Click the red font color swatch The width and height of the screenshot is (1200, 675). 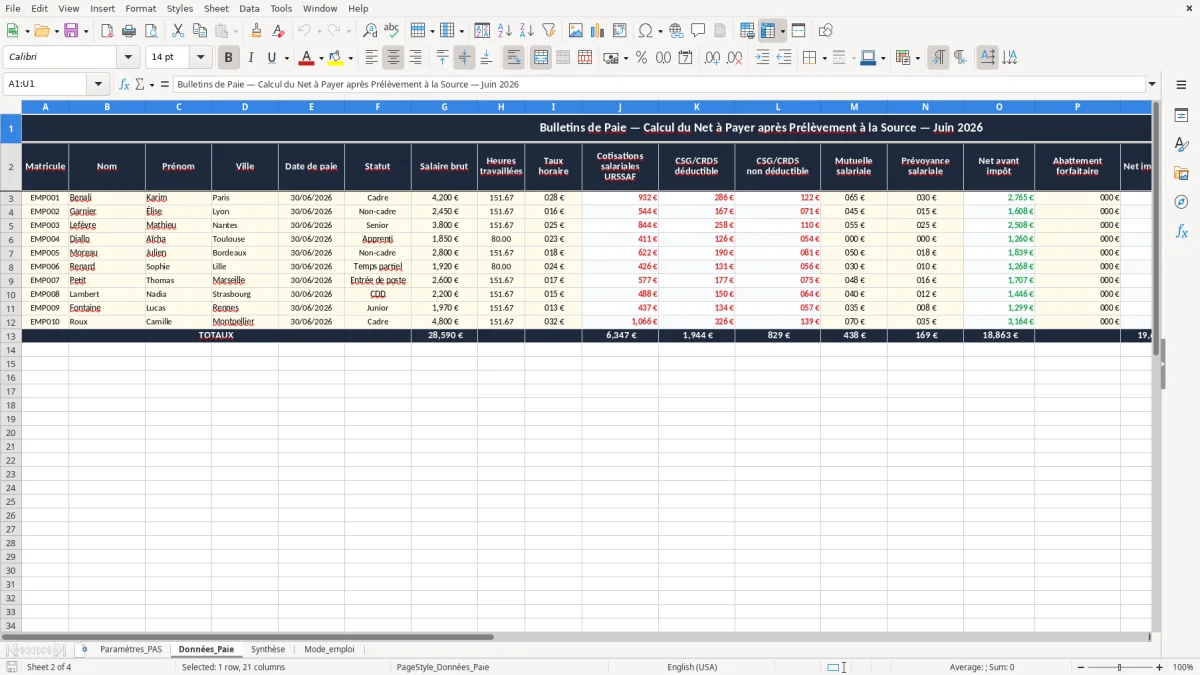[307, 58]
